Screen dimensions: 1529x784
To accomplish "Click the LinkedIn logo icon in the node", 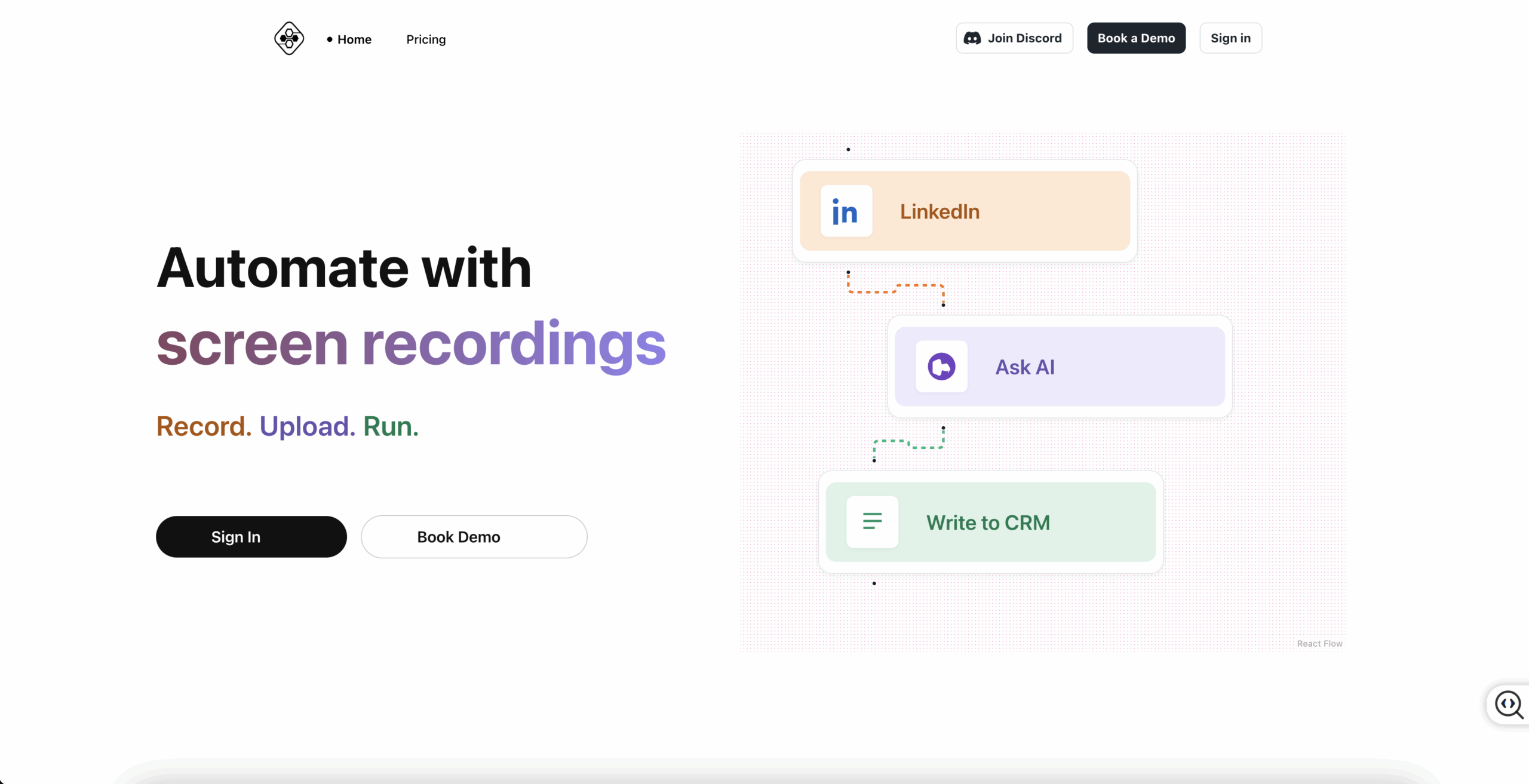I will click(846, 211).
